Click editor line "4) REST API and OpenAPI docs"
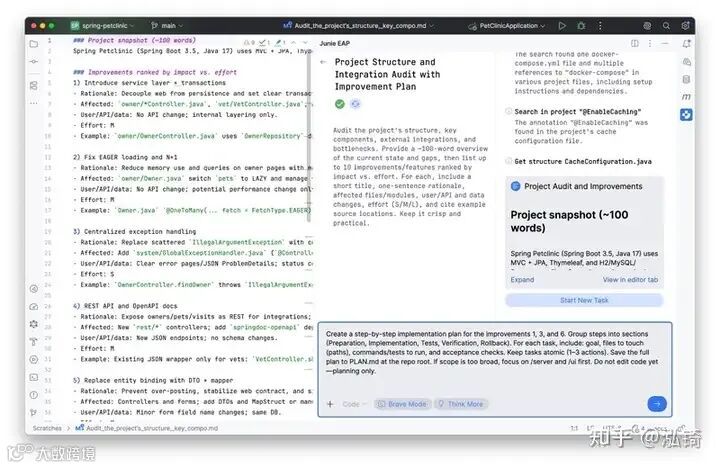This screenshot has height=468, width=720. pyautogui.click(x=125, y=306)
